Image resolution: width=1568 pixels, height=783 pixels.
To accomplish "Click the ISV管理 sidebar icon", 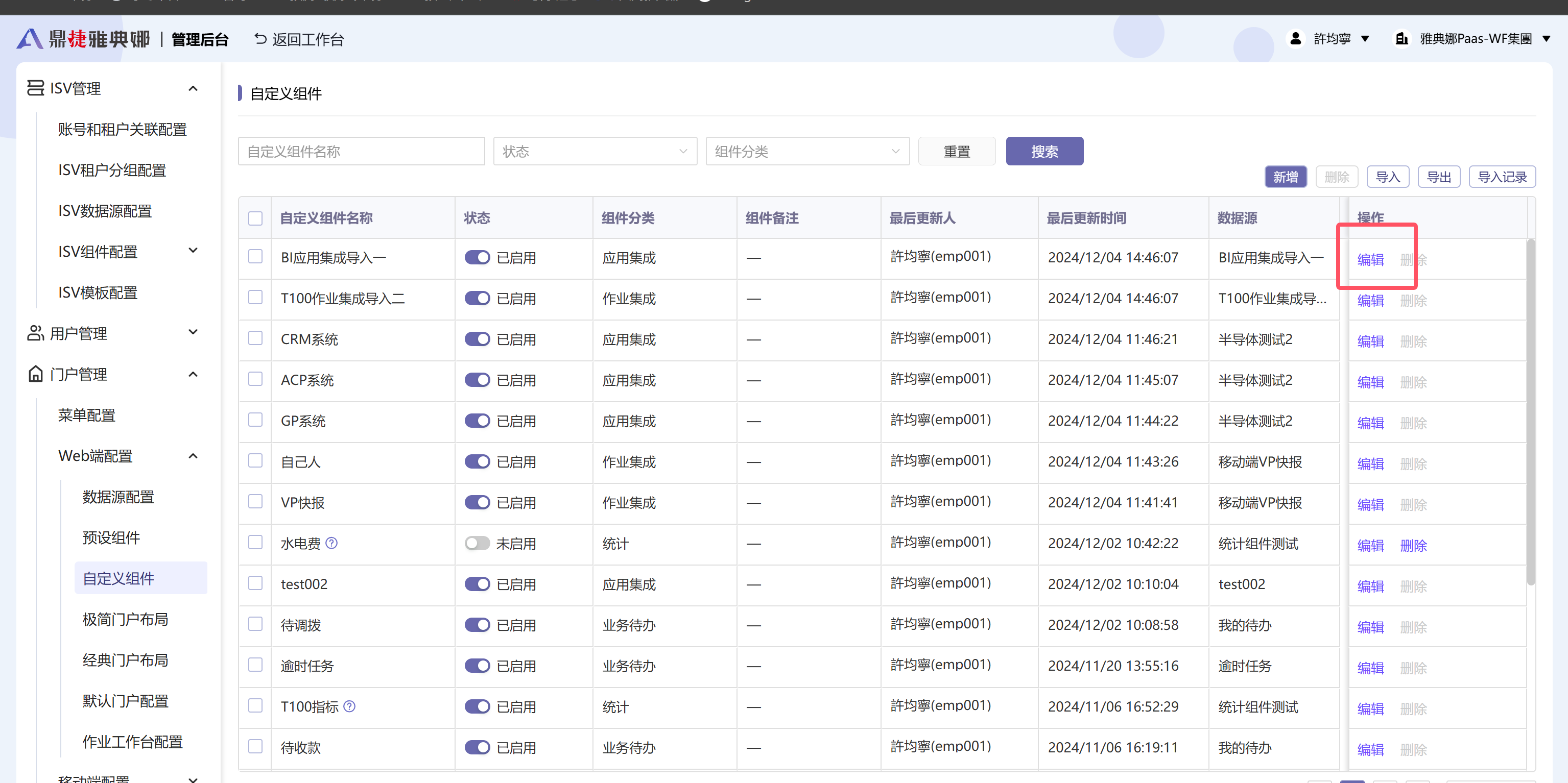I will click(35, 88).
